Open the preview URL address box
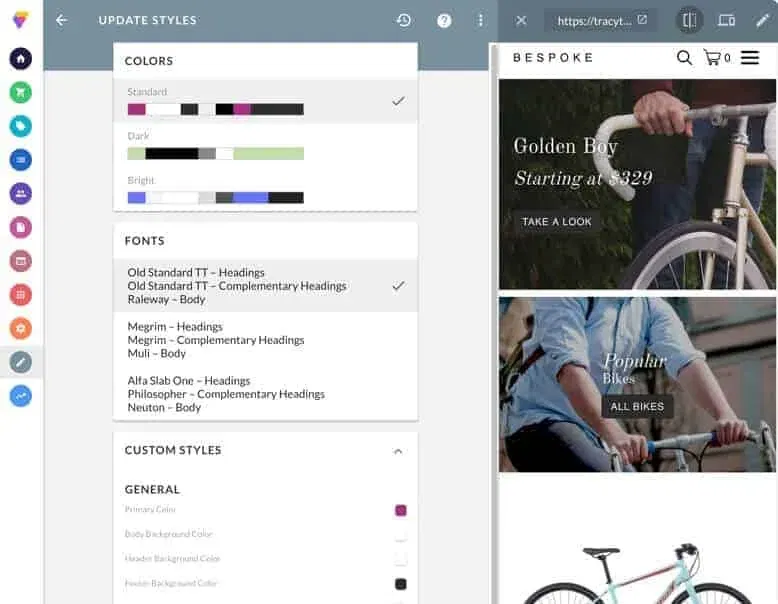The width and height of the screenshot is (778, 604). [x=601, y=20]
